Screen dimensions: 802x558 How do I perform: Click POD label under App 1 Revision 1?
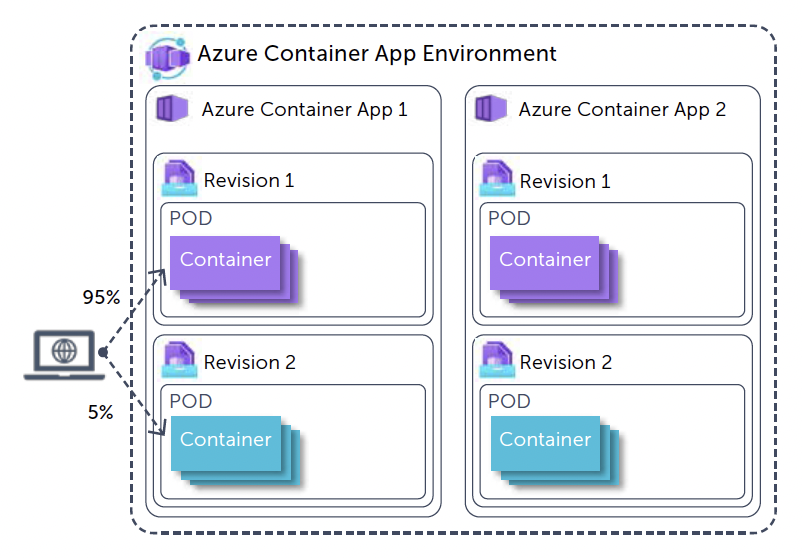(191, 218)
